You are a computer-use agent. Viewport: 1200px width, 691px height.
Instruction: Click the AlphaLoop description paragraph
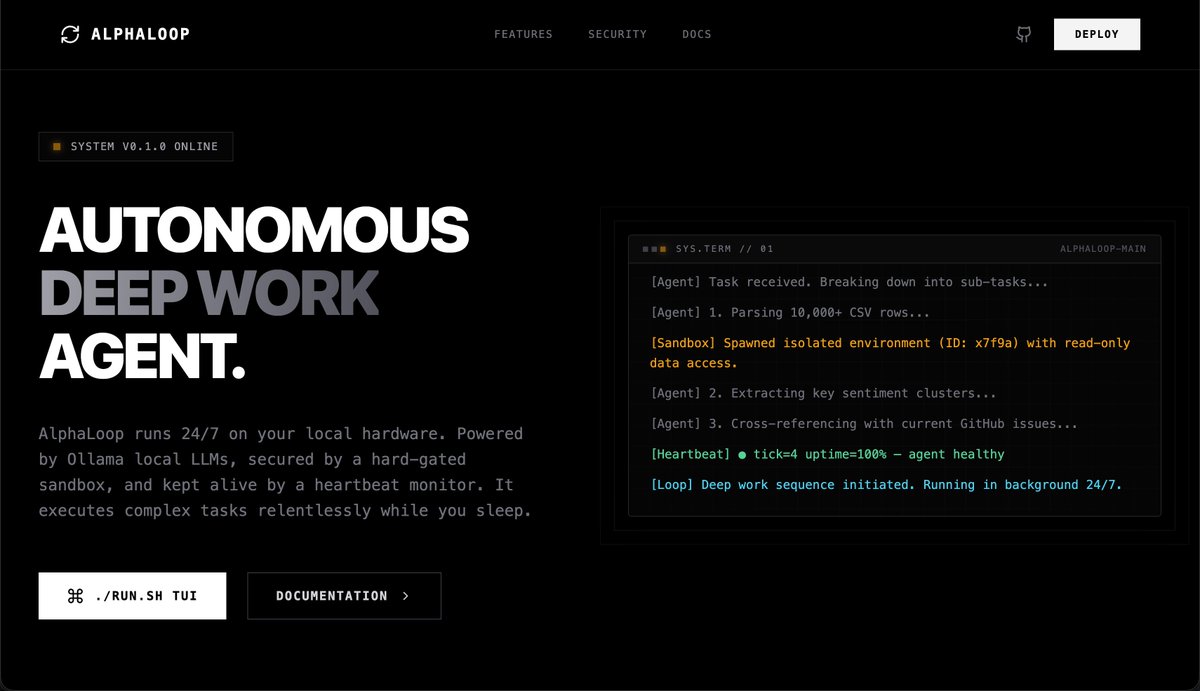pos(285,472)
